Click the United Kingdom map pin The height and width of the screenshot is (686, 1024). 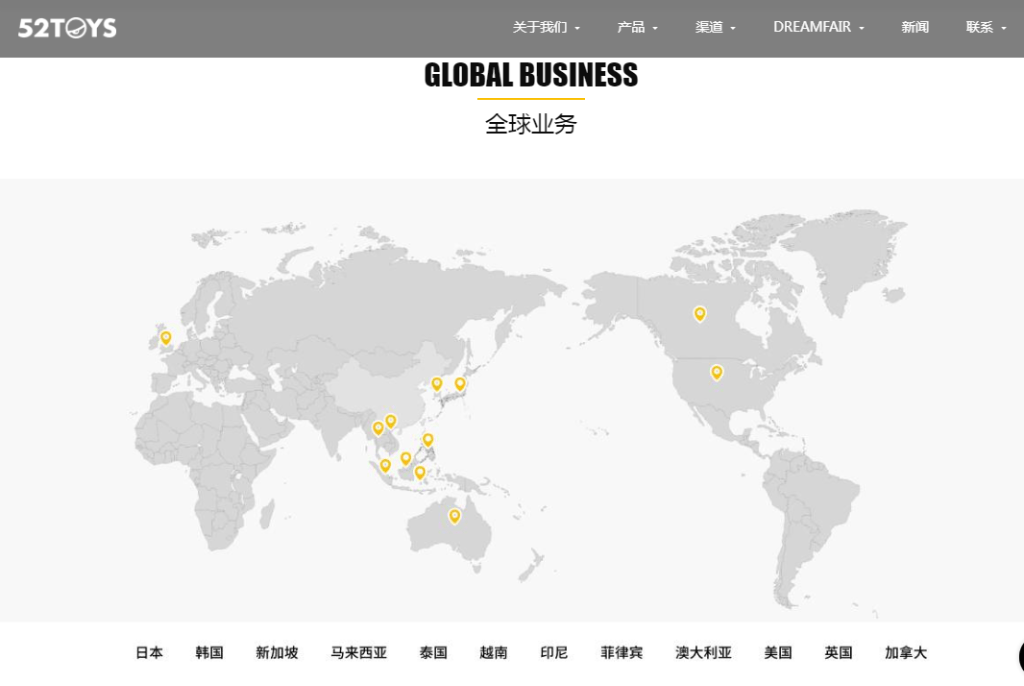tap(166, 338)
